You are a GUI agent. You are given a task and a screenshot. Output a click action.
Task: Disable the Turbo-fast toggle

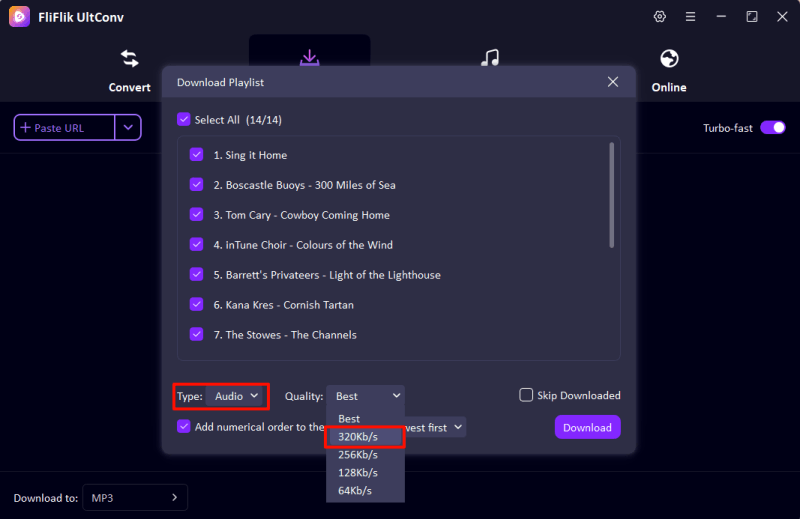[x=772, y=128]
